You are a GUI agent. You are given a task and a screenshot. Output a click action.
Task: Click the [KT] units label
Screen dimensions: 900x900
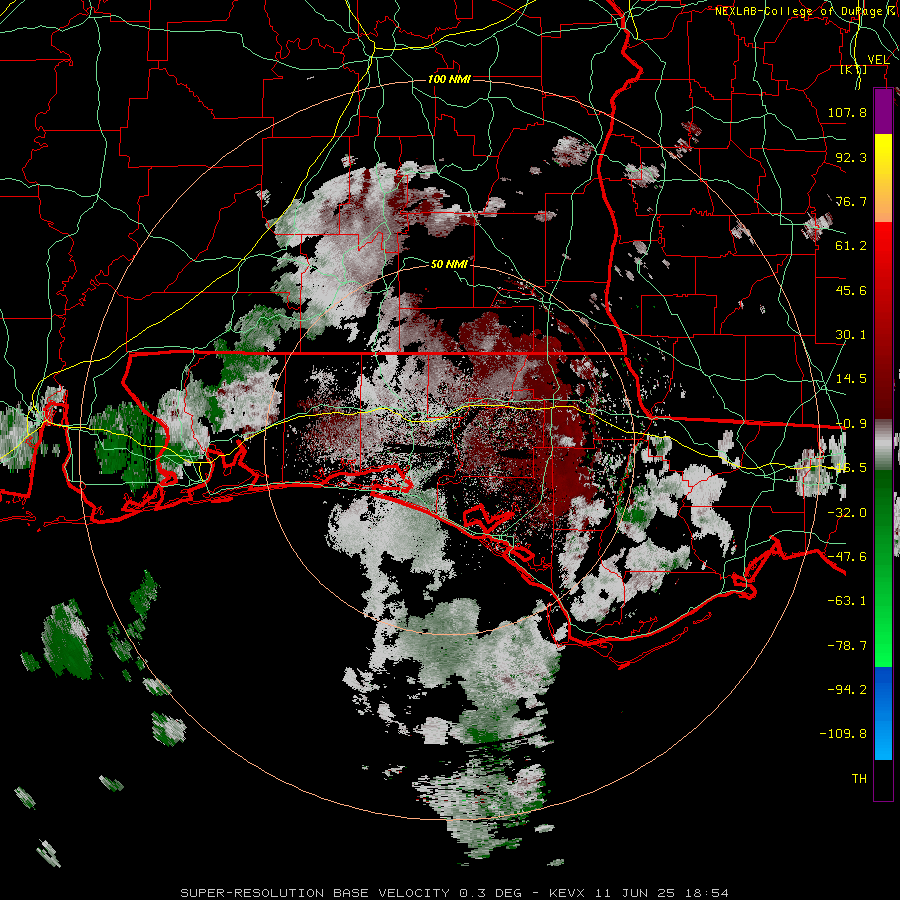(x=854, y=69)
